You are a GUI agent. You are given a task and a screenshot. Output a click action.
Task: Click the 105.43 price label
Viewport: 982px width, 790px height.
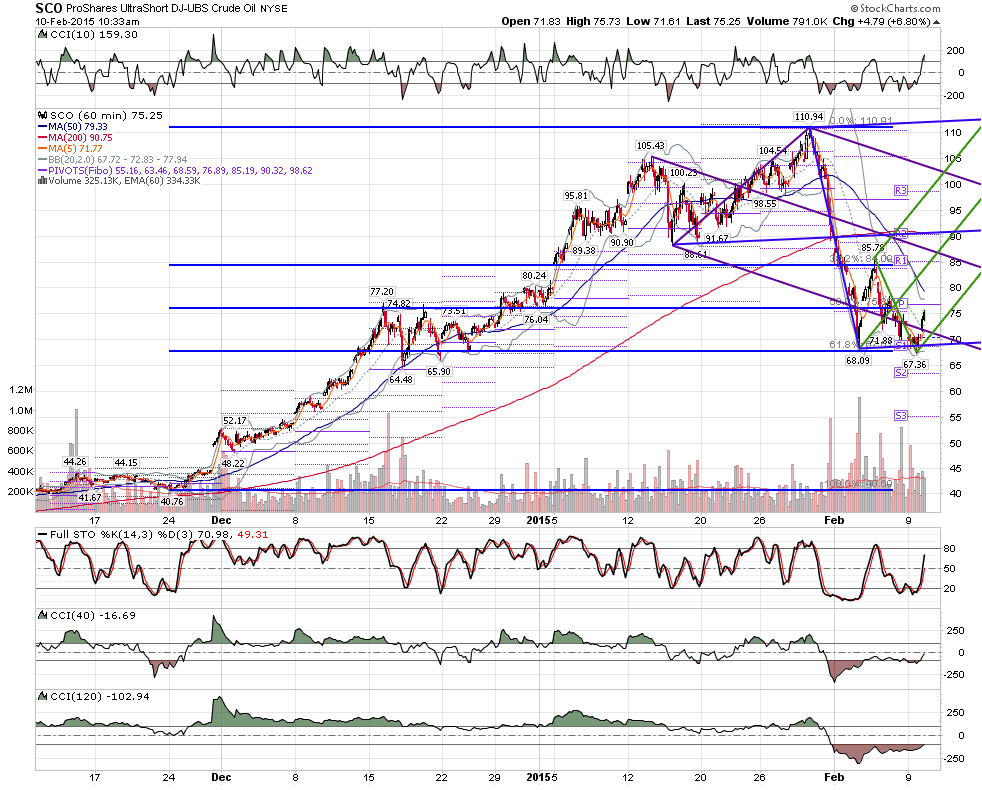(x=650, y=145)
